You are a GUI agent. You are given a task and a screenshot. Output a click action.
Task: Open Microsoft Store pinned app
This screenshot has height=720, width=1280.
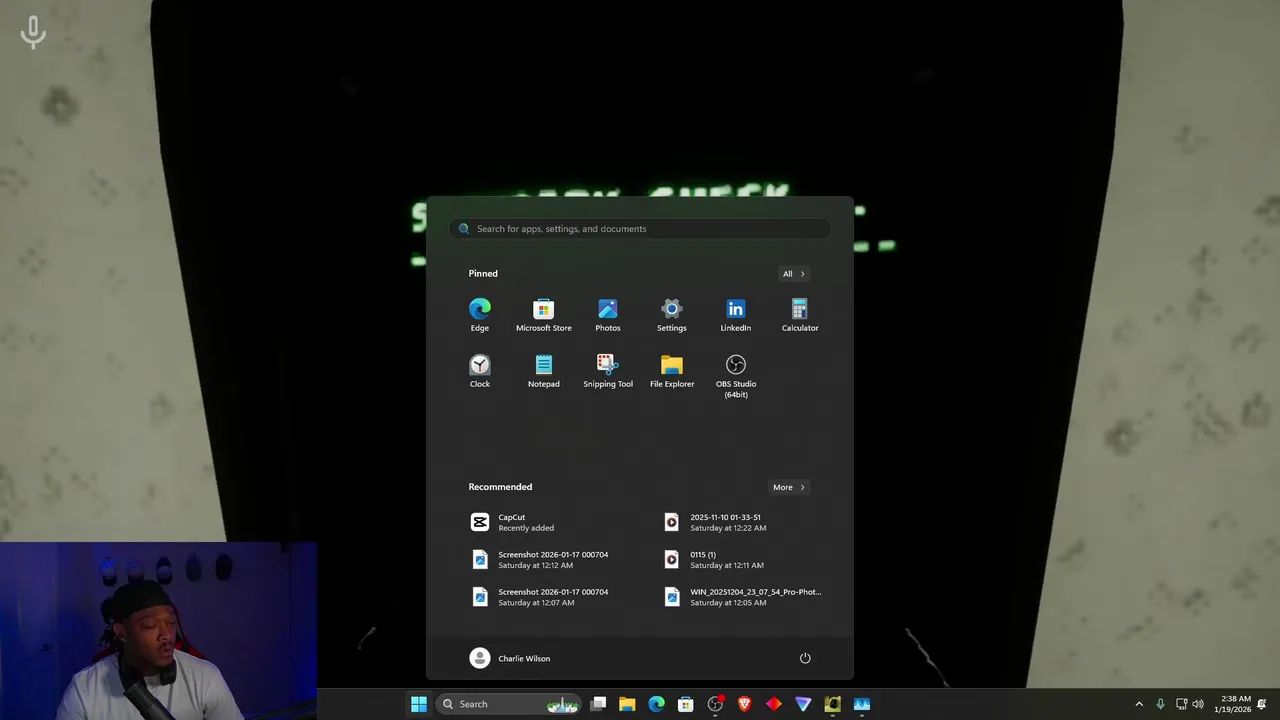coord(544,315)
